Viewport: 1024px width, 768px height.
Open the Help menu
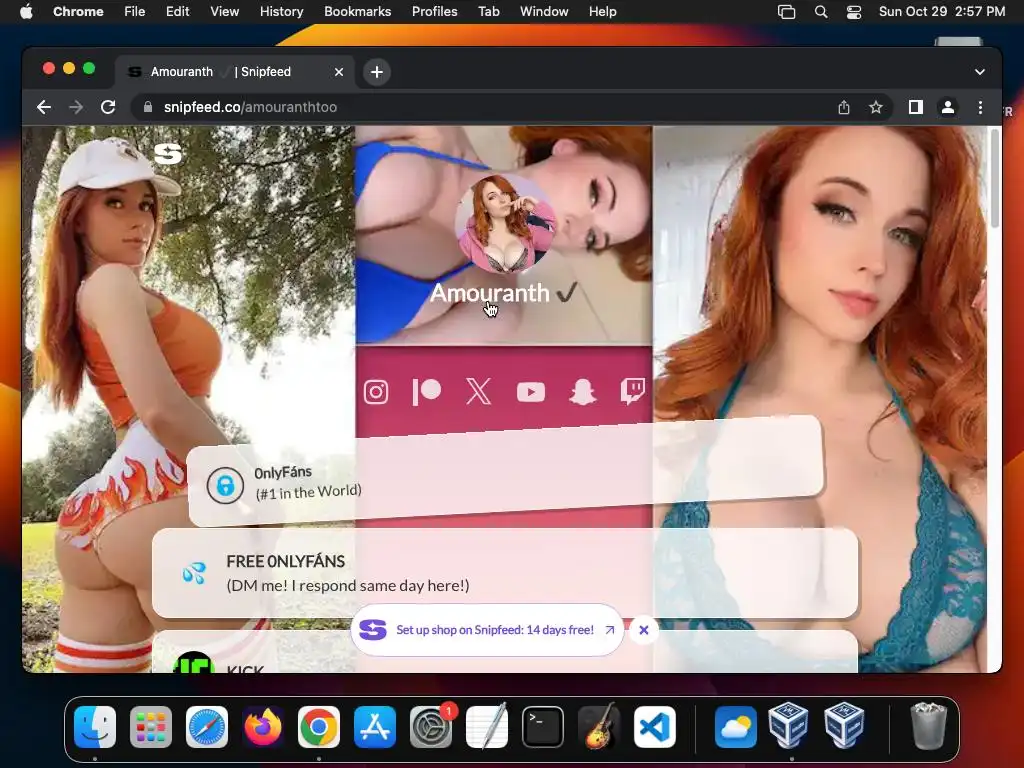[x=602, y=12]
